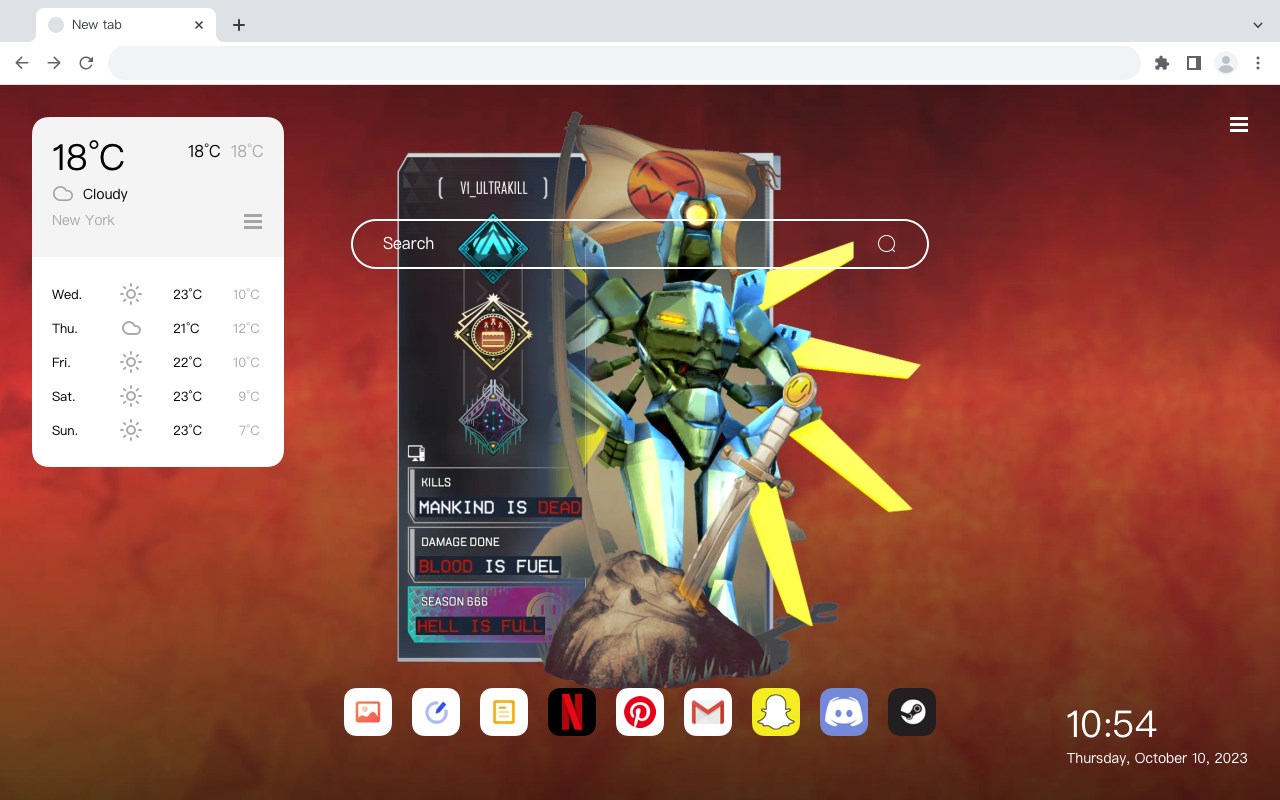Click the browser address bar
The height and width of the screenshot is (800, 1280).
[x=624, y=63]
